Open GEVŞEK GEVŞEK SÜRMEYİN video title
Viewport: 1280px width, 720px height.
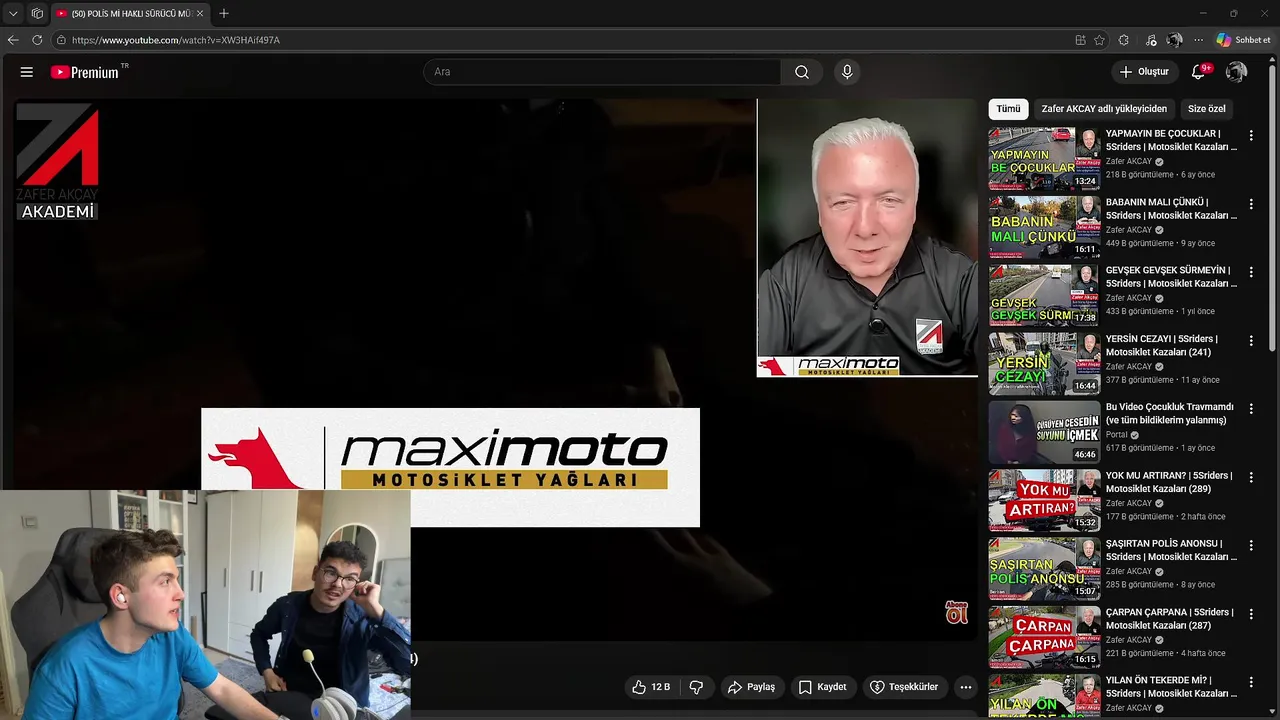tap(1171, 277)
